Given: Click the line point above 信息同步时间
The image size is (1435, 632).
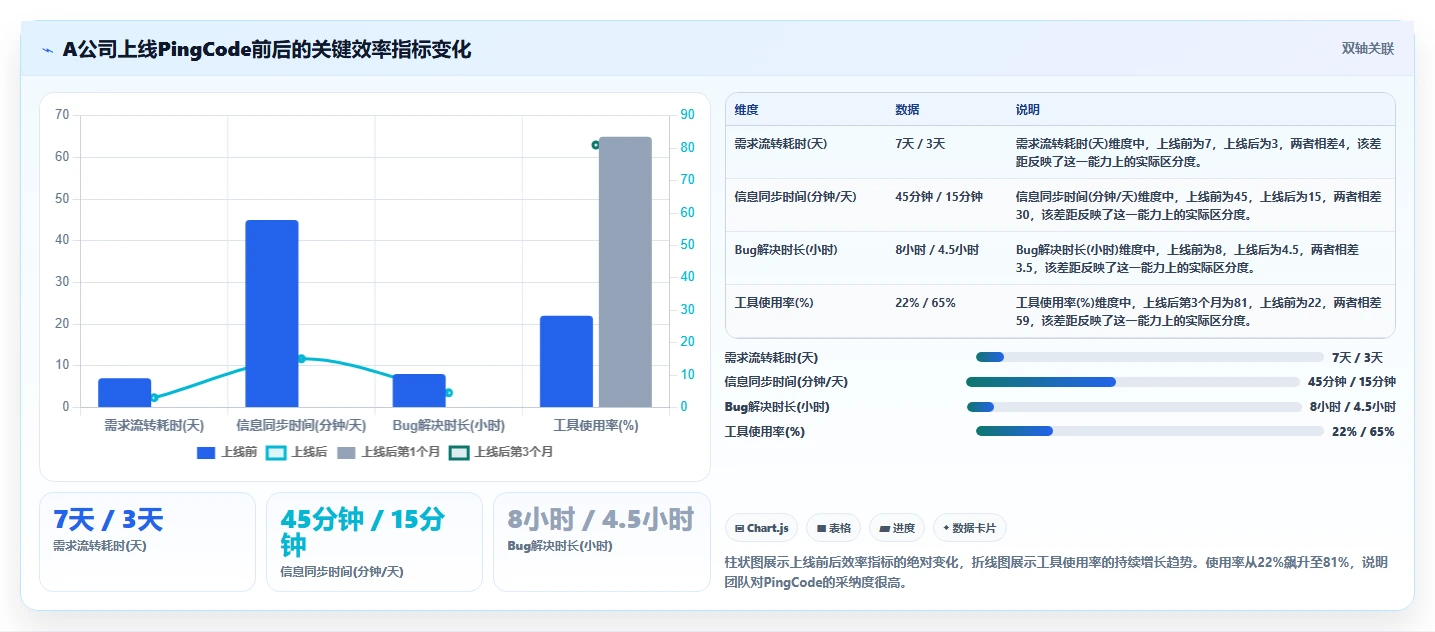Looking at the screenshot, I should point(301,358).
